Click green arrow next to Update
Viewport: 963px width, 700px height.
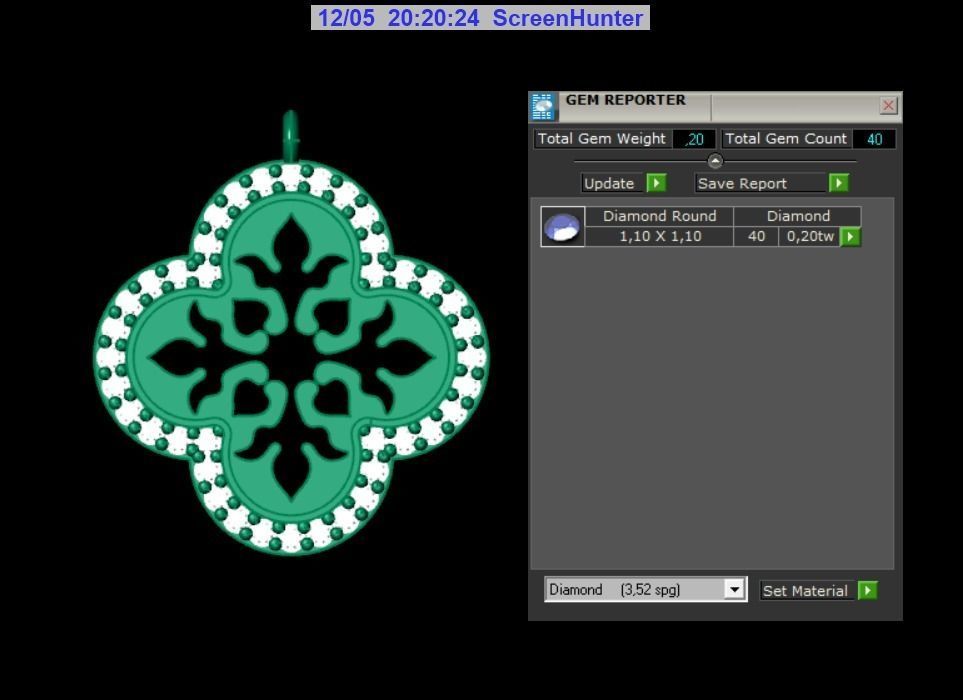[x=657, y=183]
